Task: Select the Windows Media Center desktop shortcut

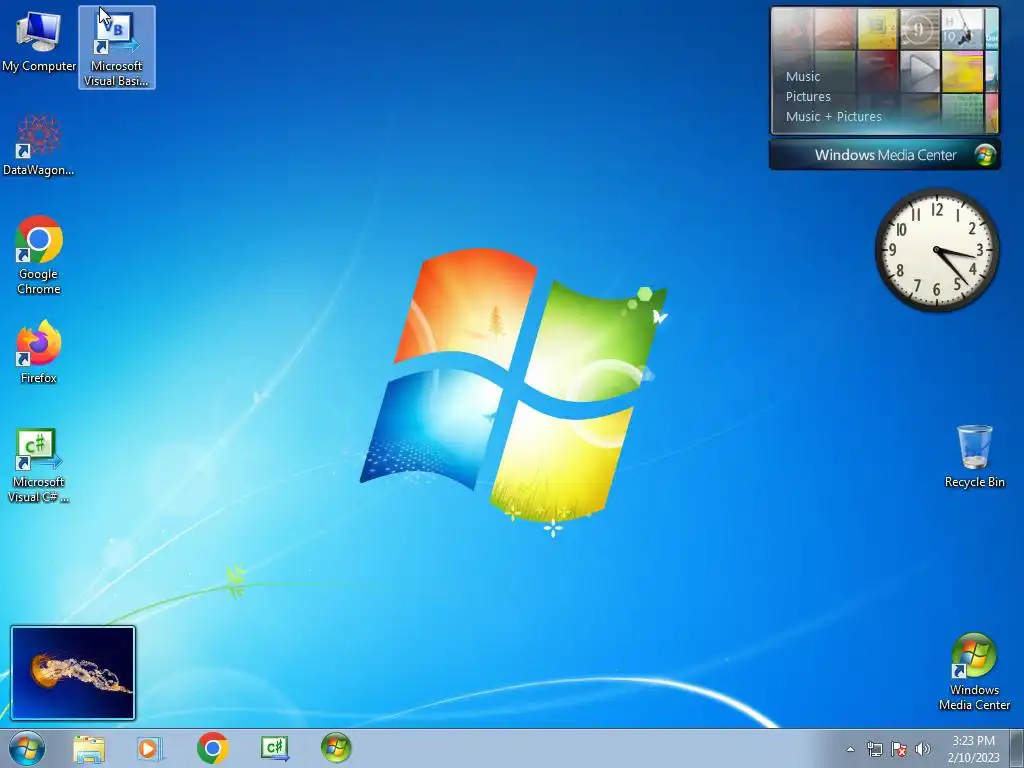Action: point(974,672)
